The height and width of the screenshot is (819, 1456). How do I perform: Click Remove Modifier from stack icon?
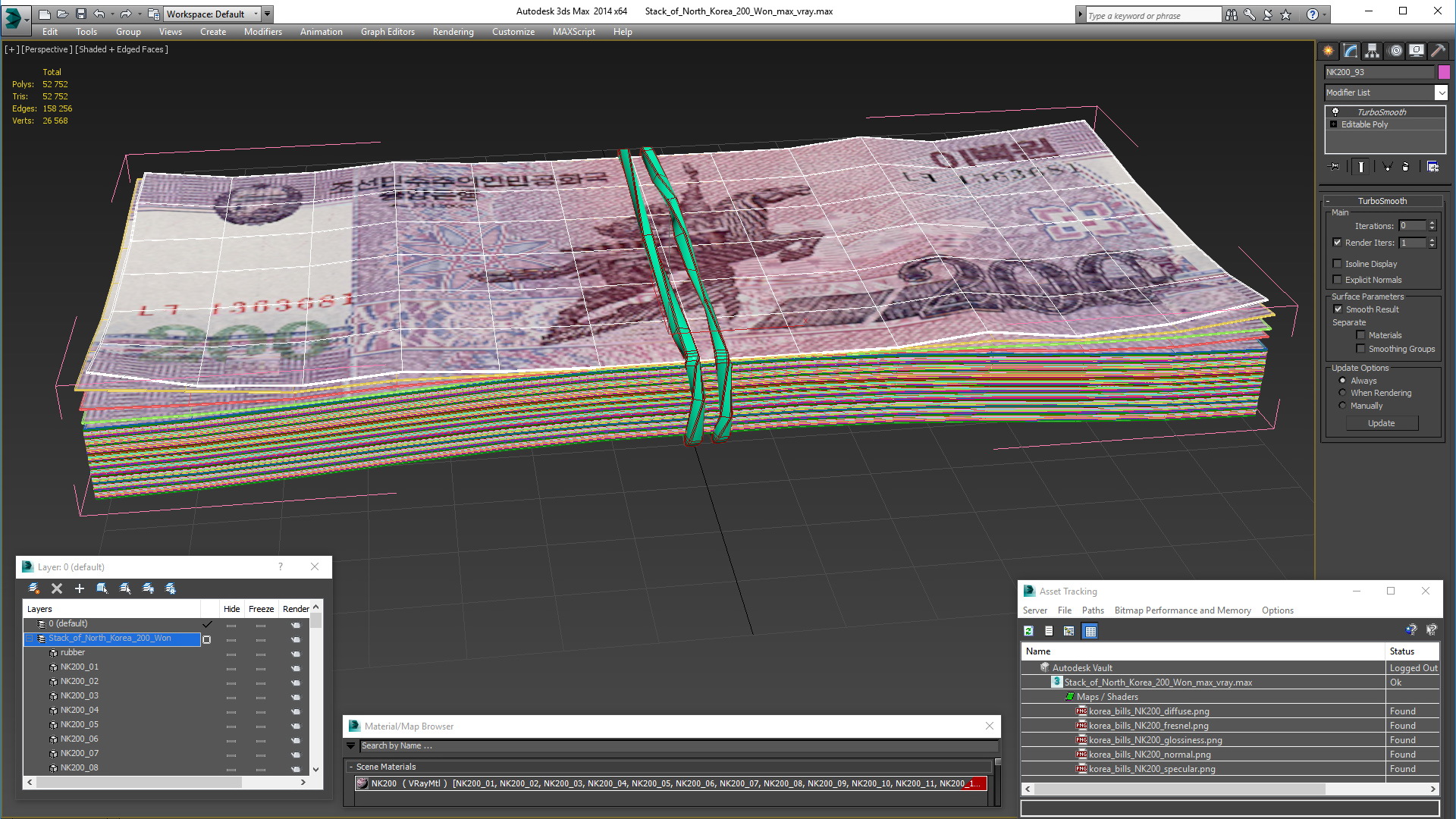pos(1406,167)
